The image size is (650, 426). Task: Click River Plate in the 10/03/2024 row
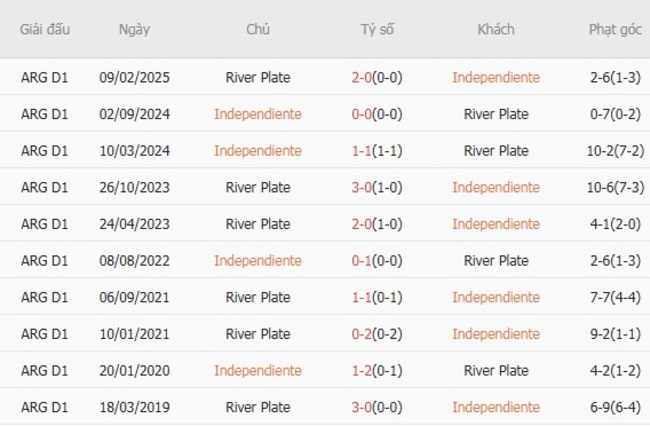coord(496,151)
